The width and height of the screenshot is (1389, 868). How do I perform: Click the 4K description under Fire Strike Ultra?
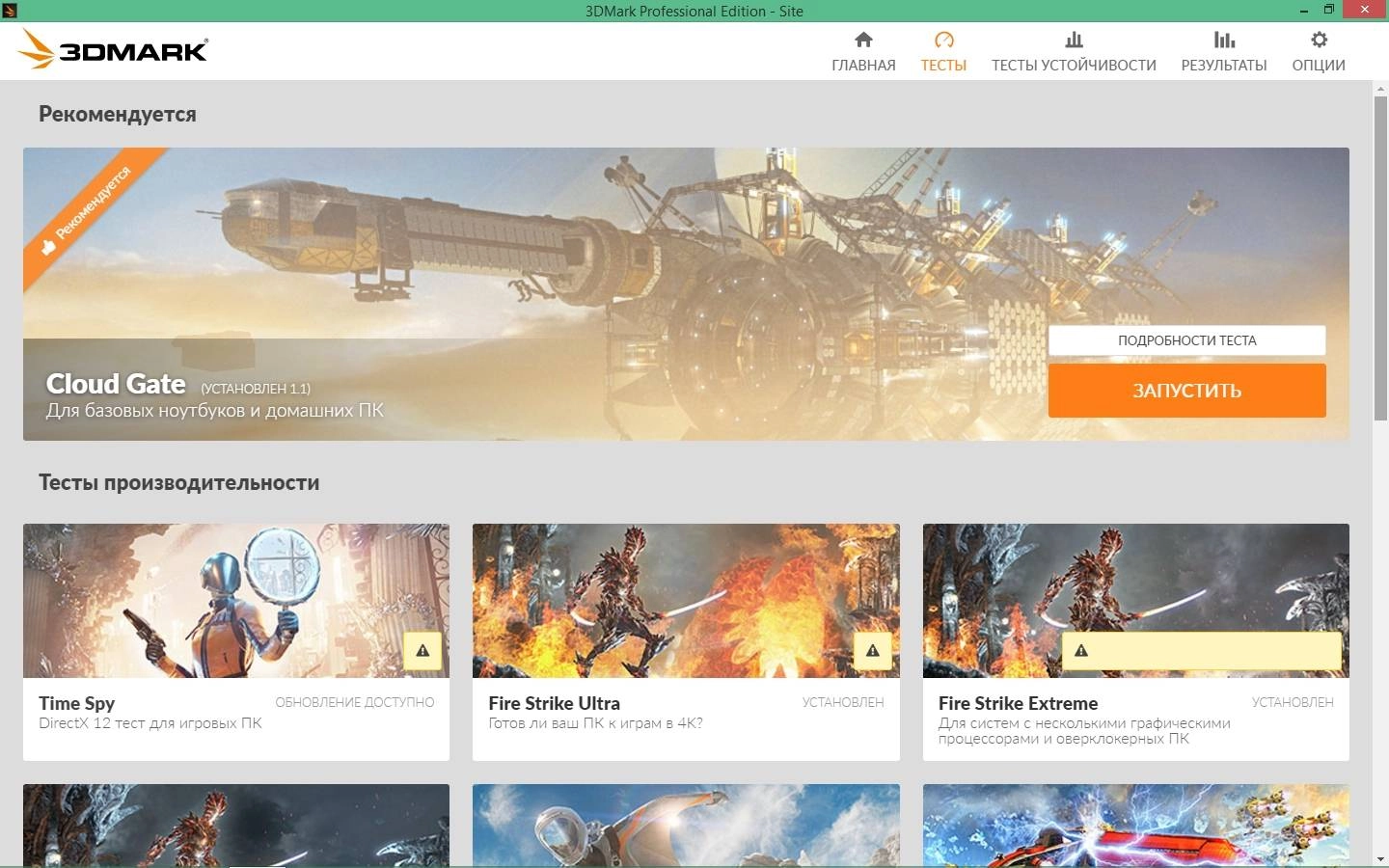[595, 723]
